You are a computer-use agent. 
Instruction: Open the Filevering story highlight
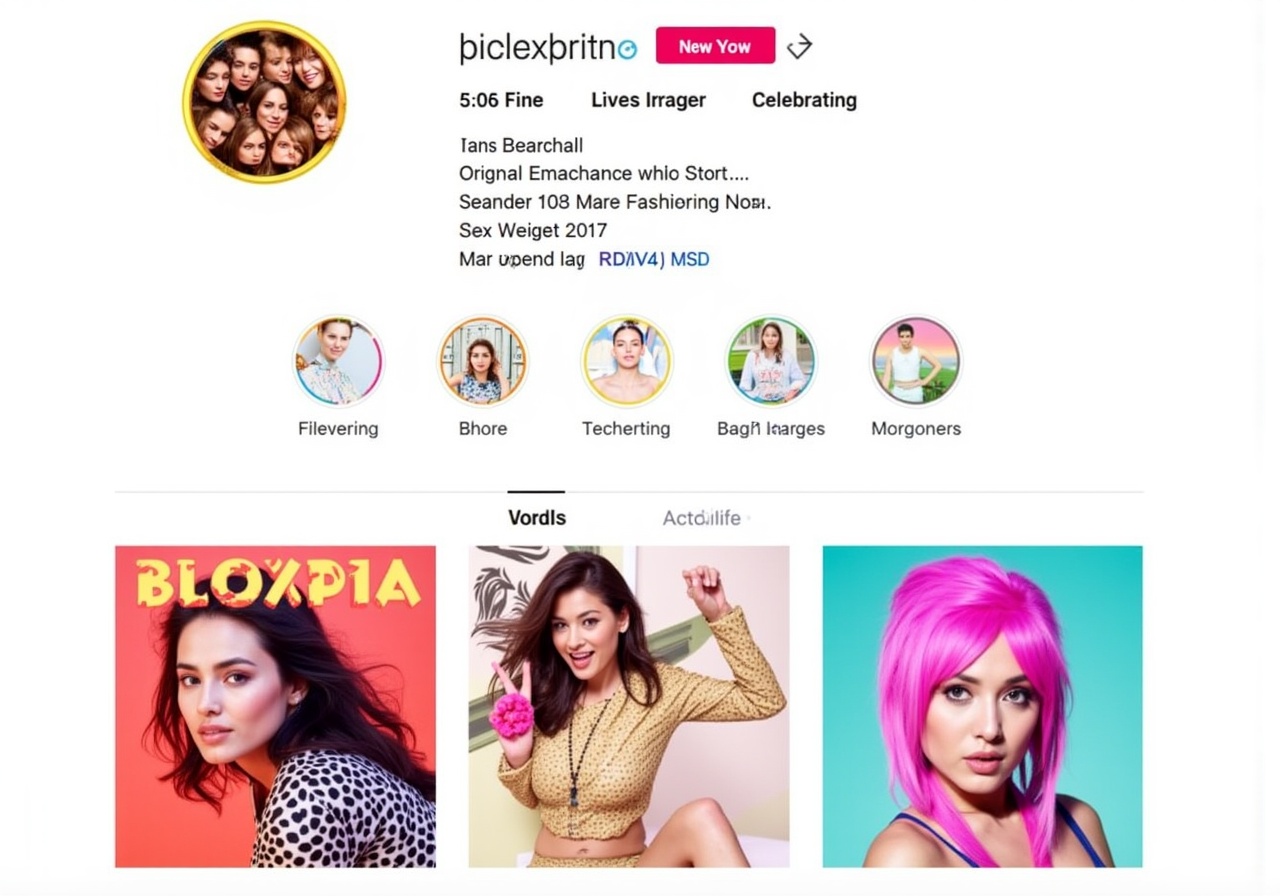click(x=338, y=361)
